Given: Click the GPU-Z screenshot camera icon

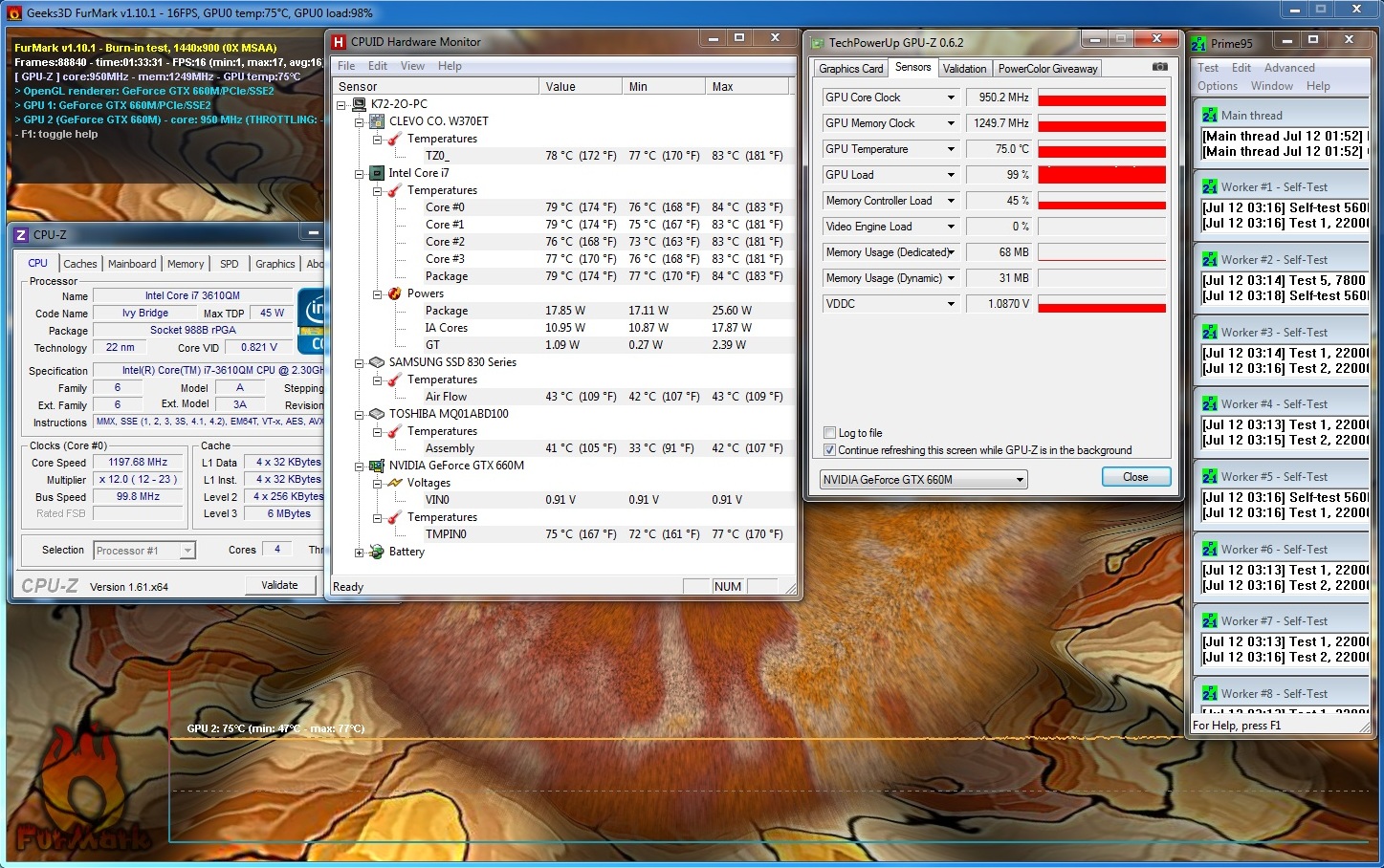Looking at the screenshot, I should [1159, 67].
